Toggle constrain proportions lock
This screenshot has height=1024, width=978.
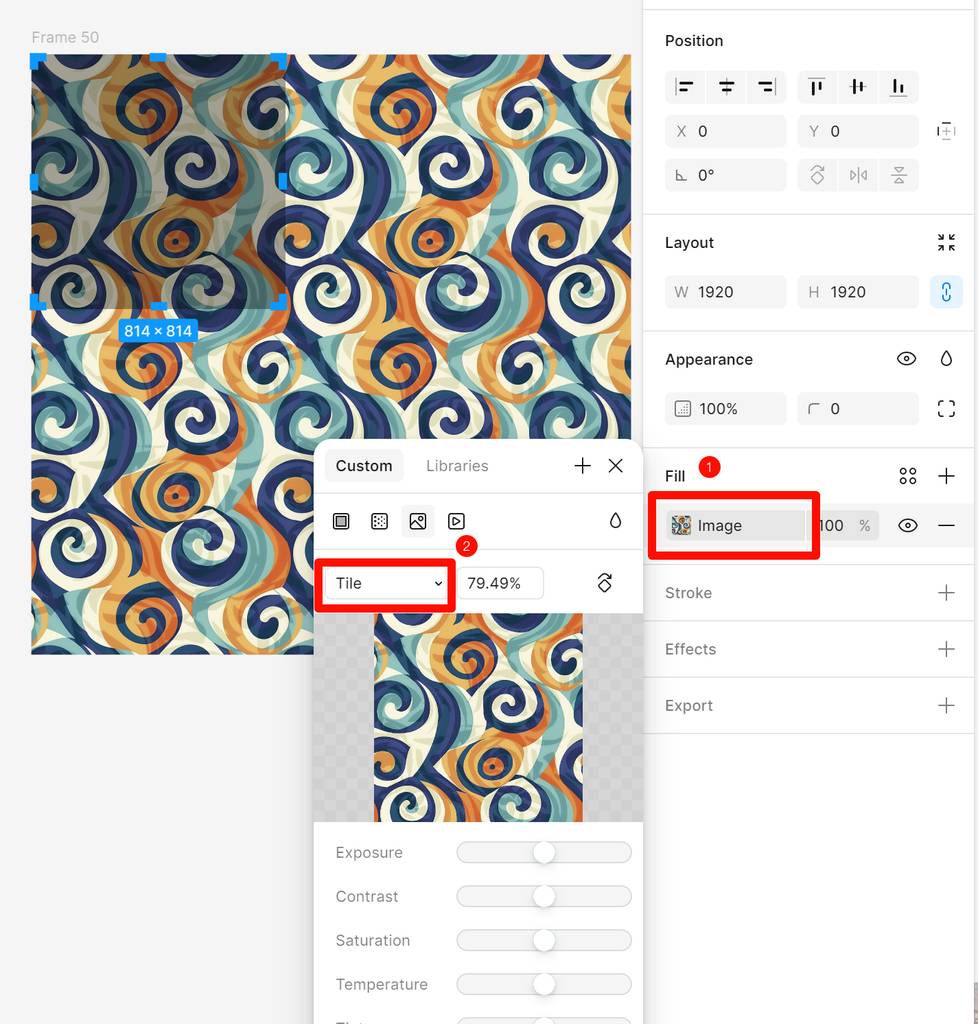[946, 292]
